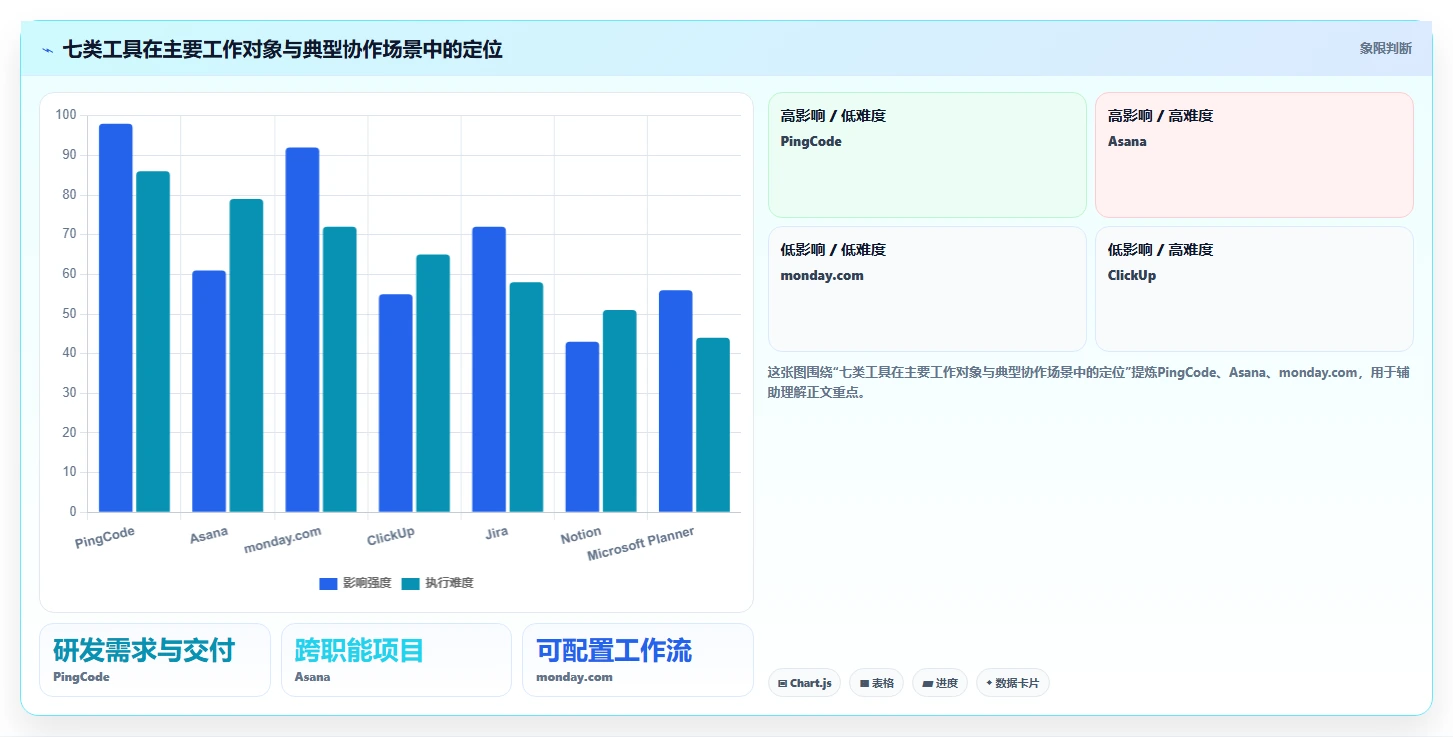Click the Chart.js tag pill
This screenshot has height=737, width=1453.
[x=804, y=683]
